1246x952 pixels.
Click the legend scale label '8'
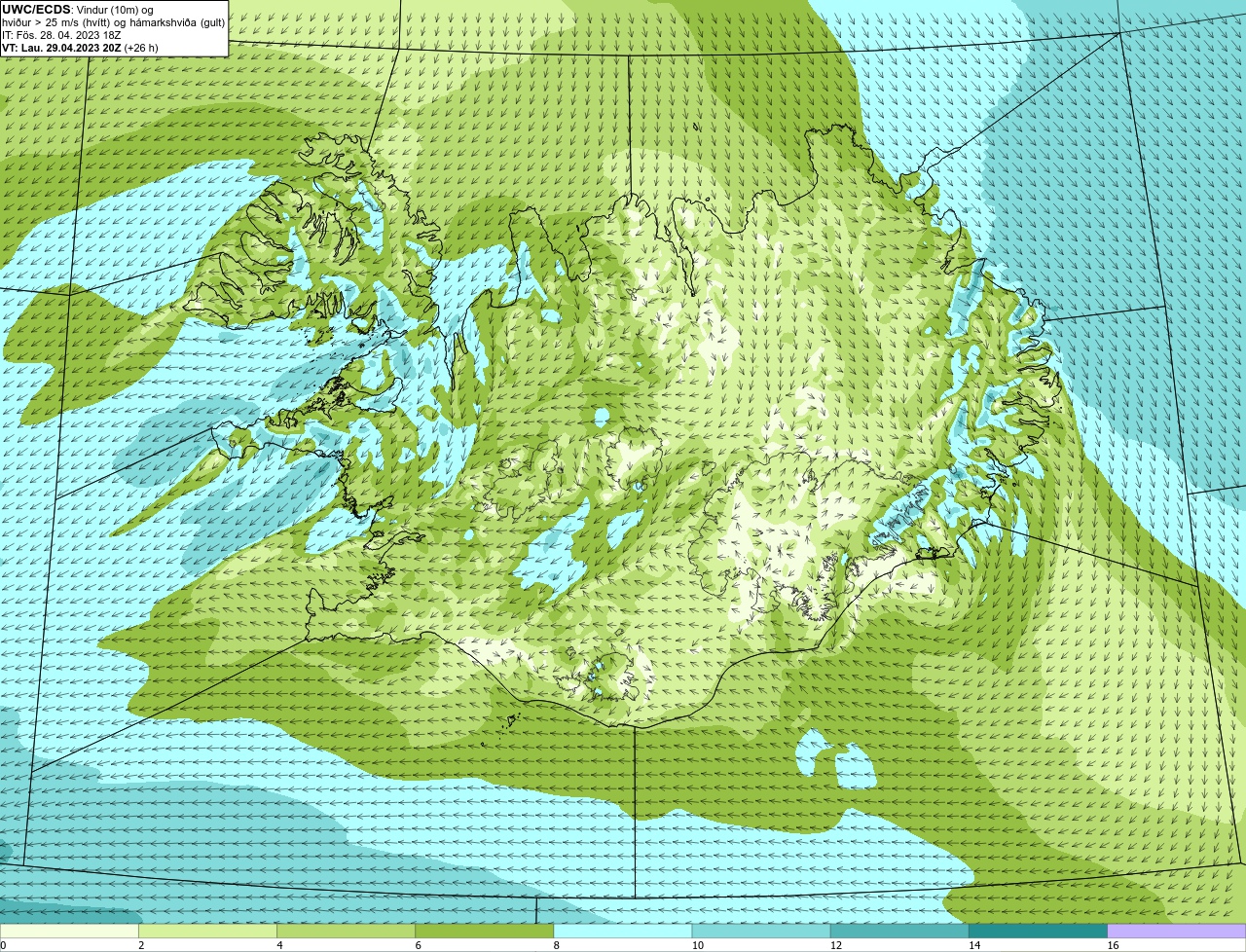tap(557, 945)
